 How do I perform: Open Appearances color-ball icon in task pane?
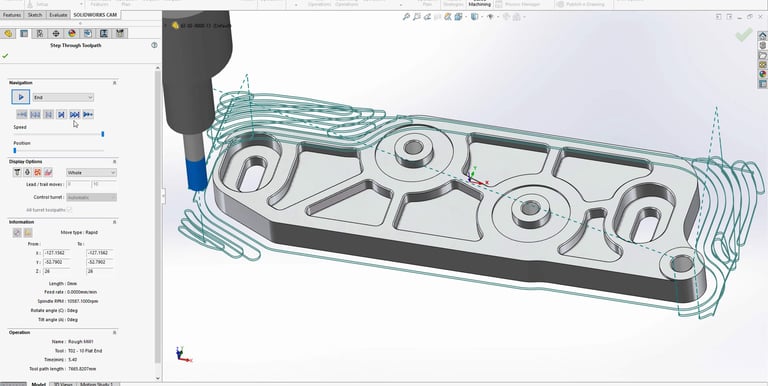click(x=763, y=74)
